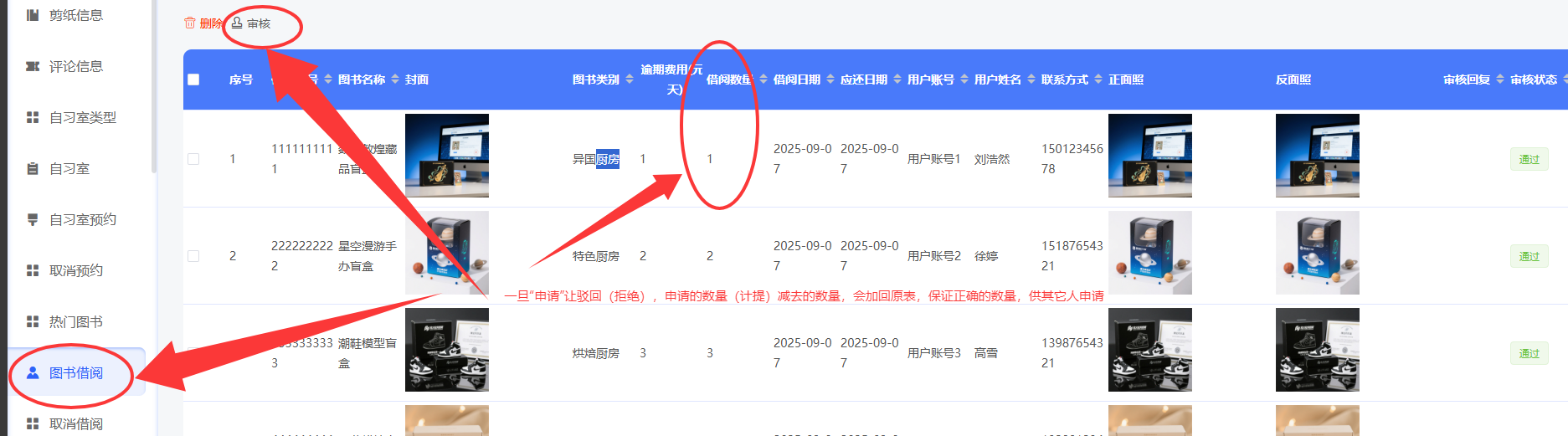Image resolution: width=1568 pixels, height=436 pixels.
Task: Click the 审核 button
Action: tap(251, 23)
